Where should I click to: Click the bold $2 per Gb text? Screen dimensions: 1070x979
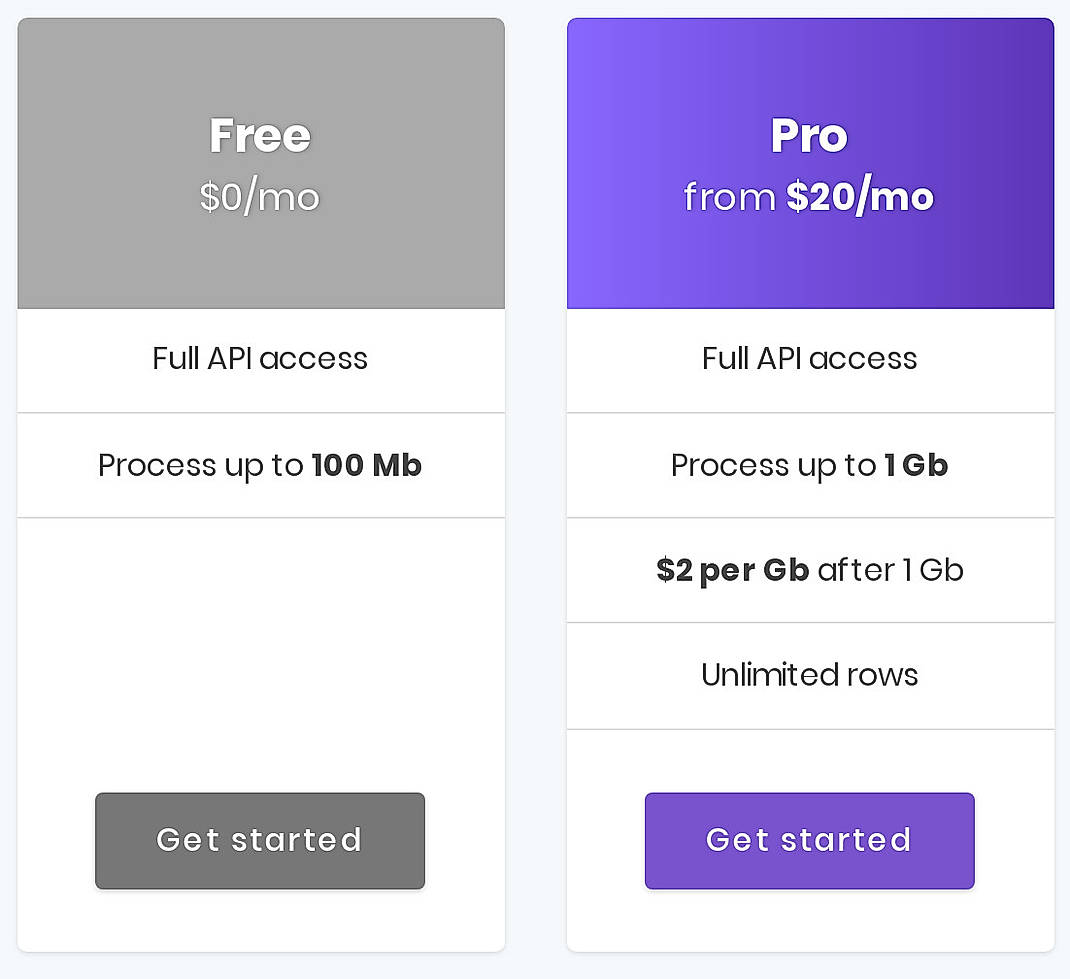point(731,570)
